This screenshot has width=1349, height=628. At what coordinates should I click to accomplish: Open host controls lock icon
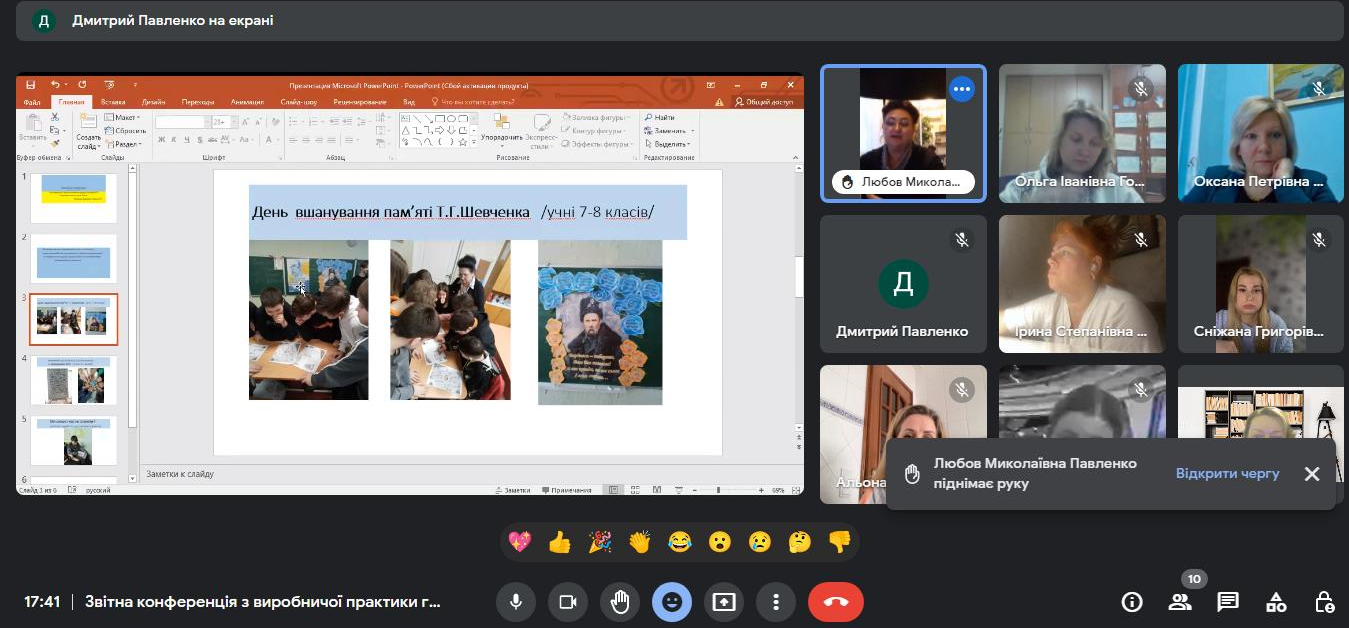1324,602
